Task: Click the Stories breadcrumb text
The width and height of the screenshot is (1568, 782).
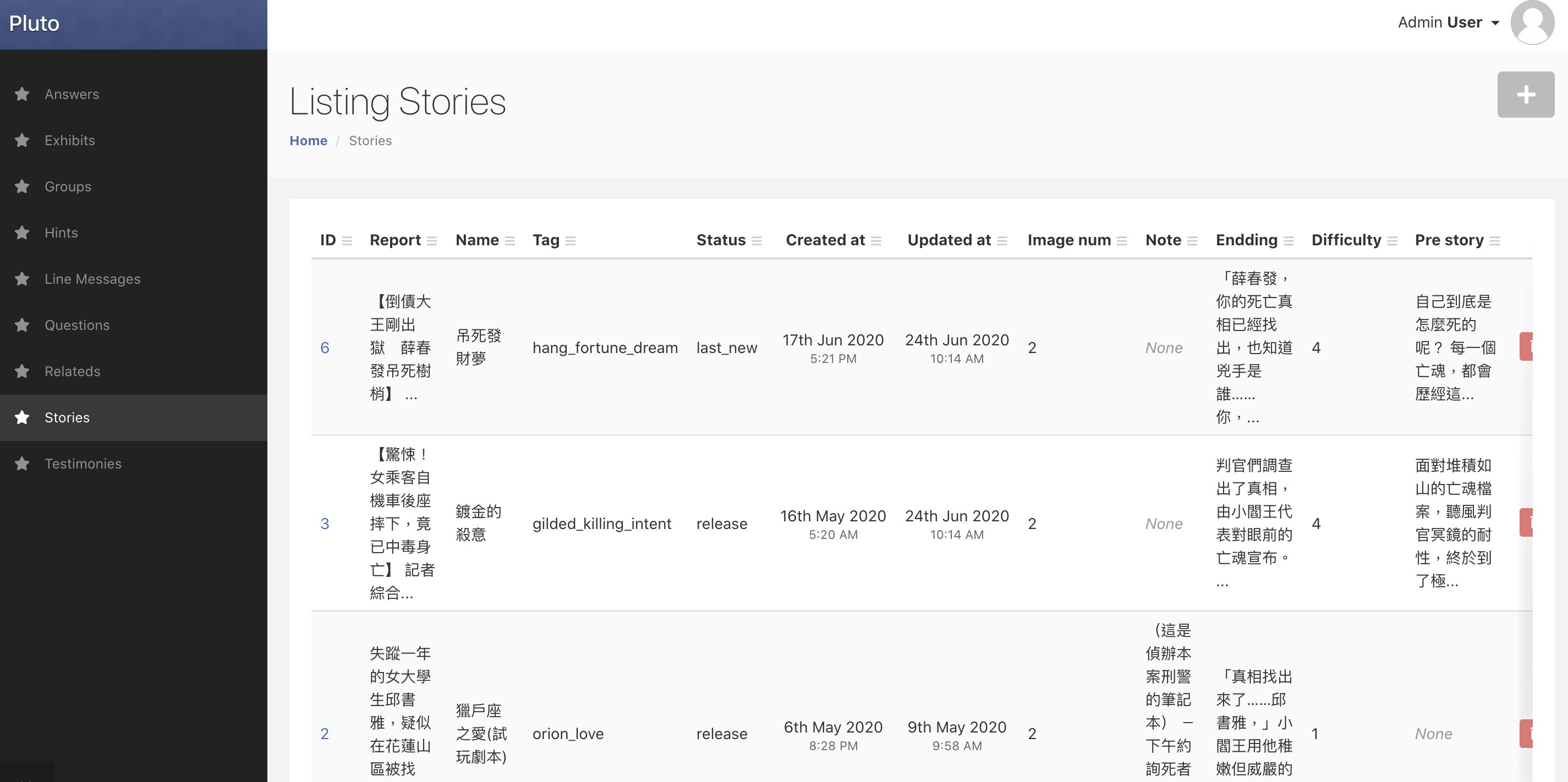Action: point(370,141)
